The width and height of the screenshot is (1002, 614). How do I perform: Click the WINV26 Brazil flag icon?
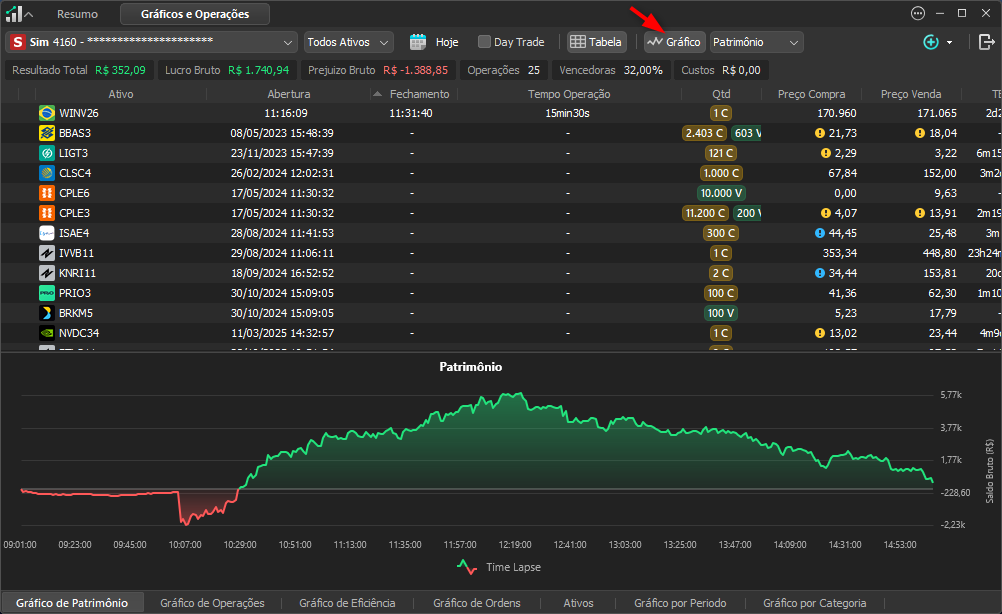[x=47, y=113]
